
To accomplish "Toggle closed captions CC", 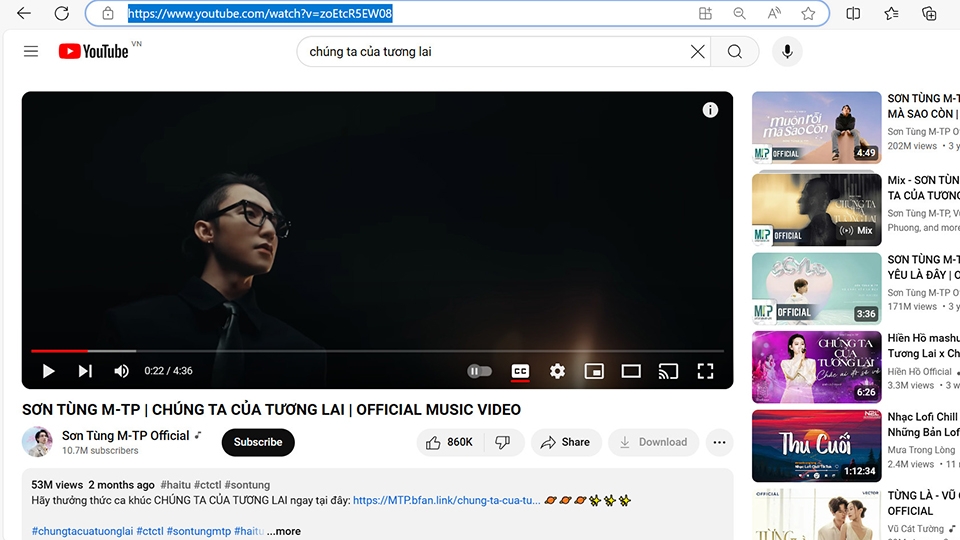I will point(520,371).
